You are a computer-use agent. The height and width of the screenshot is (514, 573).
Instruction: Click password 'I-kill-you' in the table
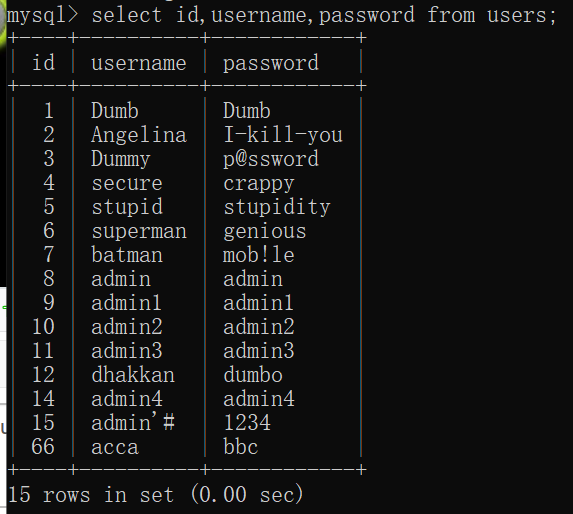tap(283, 134)
